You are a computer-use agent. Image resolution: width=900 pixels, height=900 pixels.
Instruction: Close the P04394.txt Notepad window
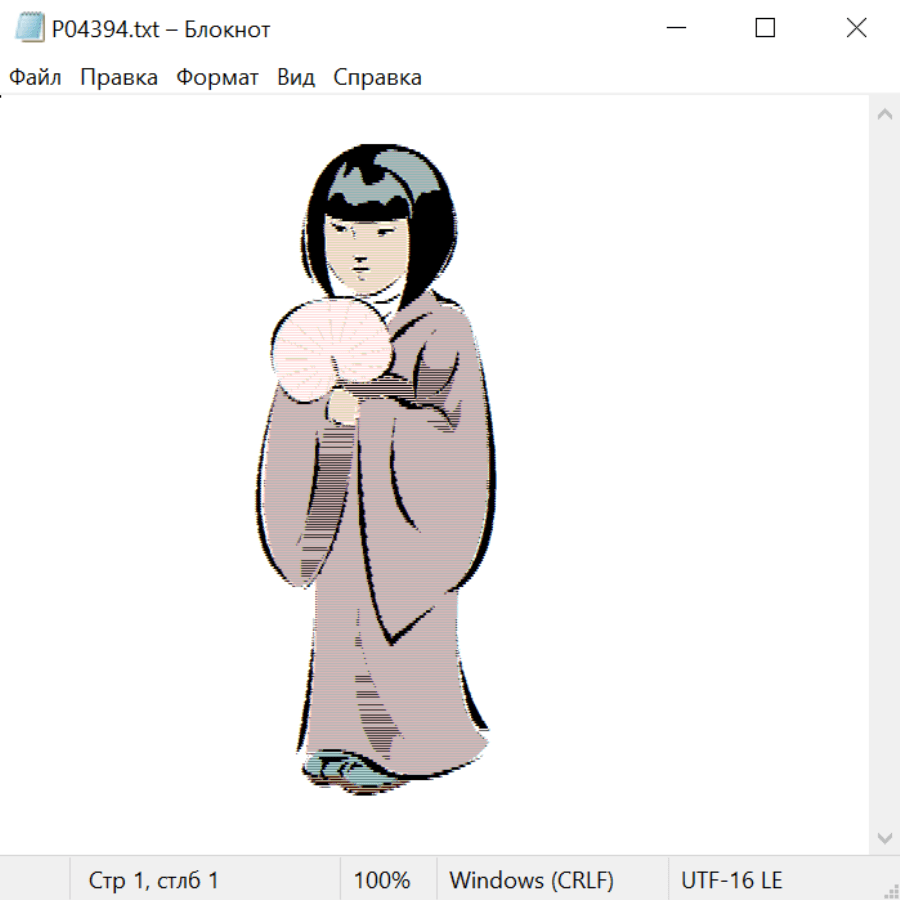[856, 29]
